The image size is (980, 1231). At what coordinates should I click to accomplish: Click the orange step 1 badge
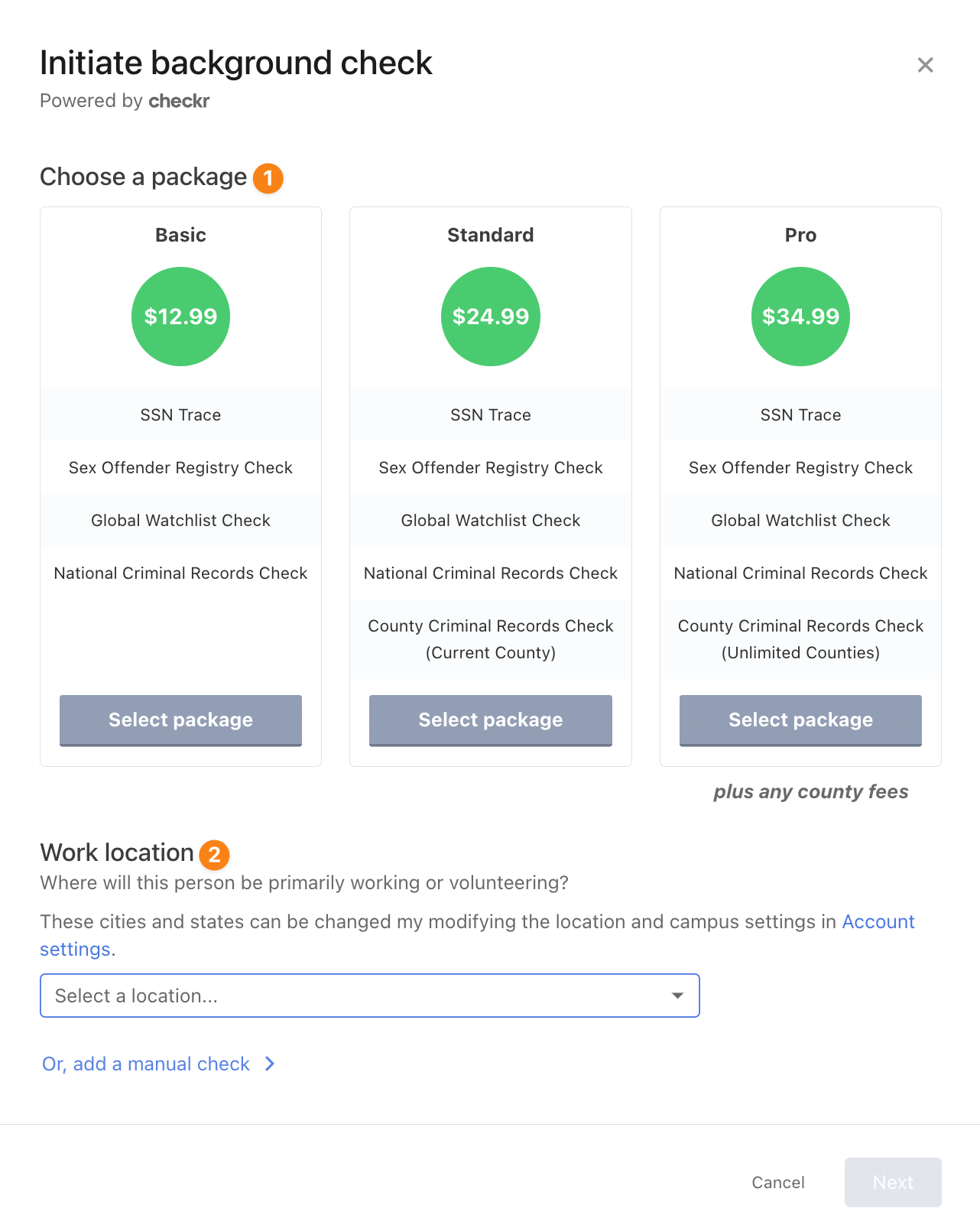coord(268,178)
